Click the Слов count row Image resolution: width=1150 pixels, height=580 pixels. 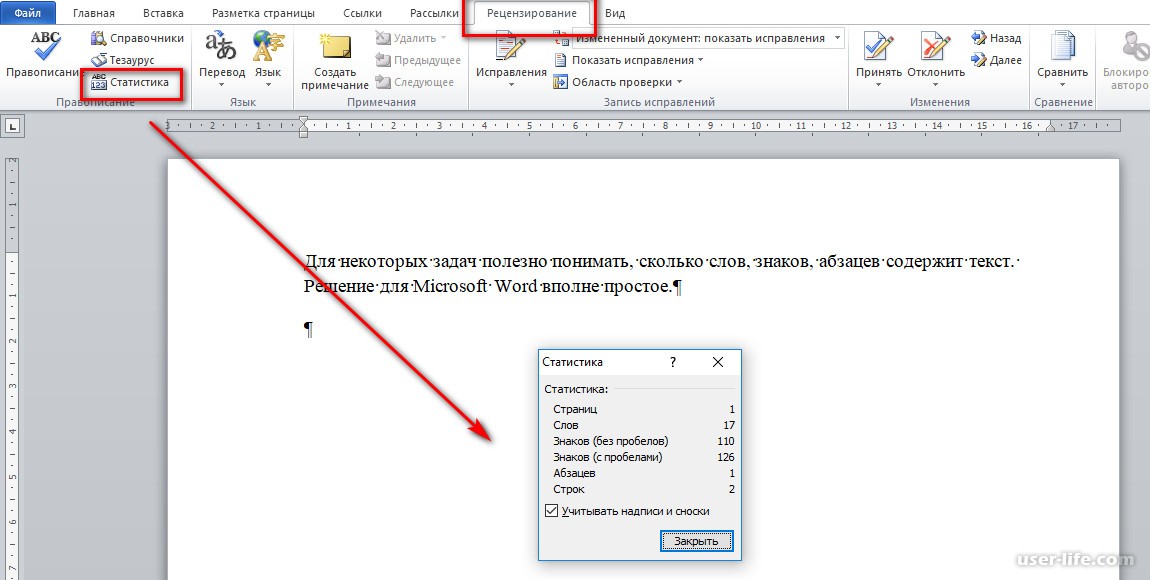pos(643,425)
